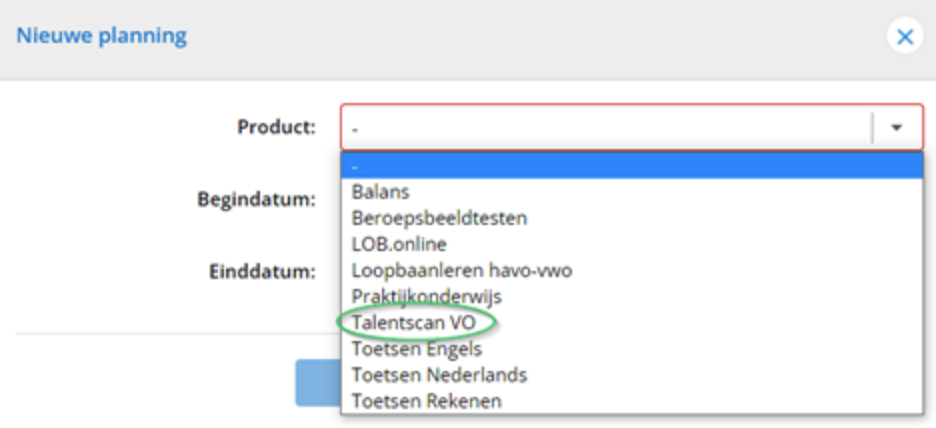Click the Einddatum label
The image size is (936, 428).
click(263, 271)
